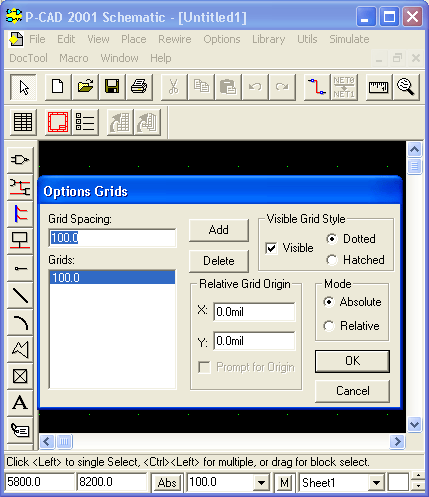Select the Place Text tool
Image resolution: width=429 pixels, height=497 pixels.
(x=20, y=403)
